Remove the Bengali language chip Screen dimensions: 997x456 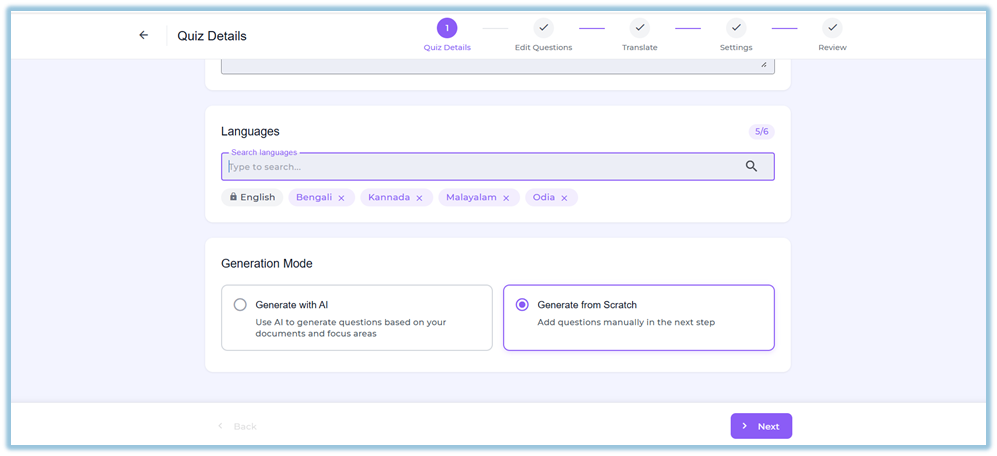click(x=341, y=198)
